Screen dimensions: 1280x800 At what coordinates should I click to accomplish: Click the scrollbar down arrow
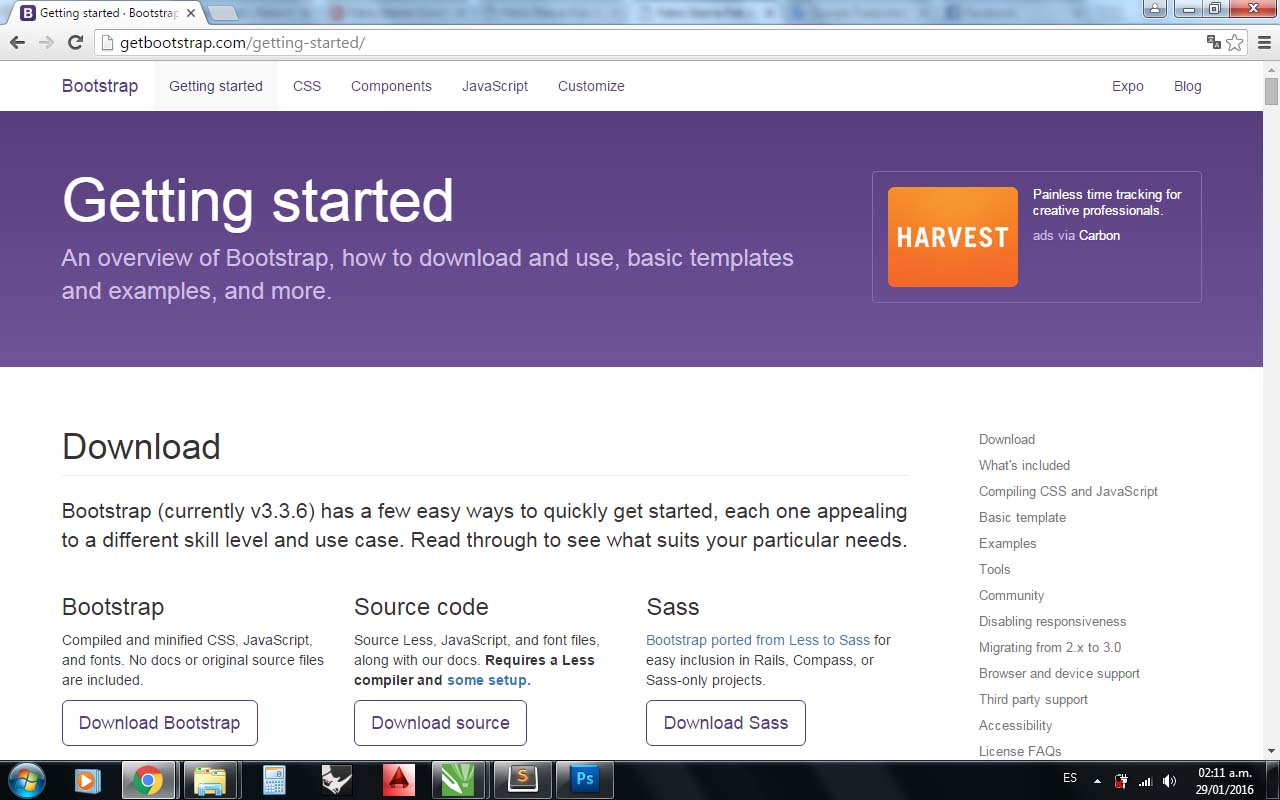pyautogui.click(x=1271, y=751)
